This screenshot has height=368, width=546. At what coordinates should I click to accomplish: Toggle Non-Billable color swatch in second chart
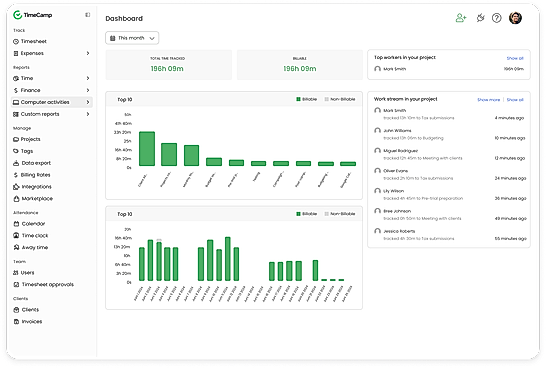coord(326,214)
